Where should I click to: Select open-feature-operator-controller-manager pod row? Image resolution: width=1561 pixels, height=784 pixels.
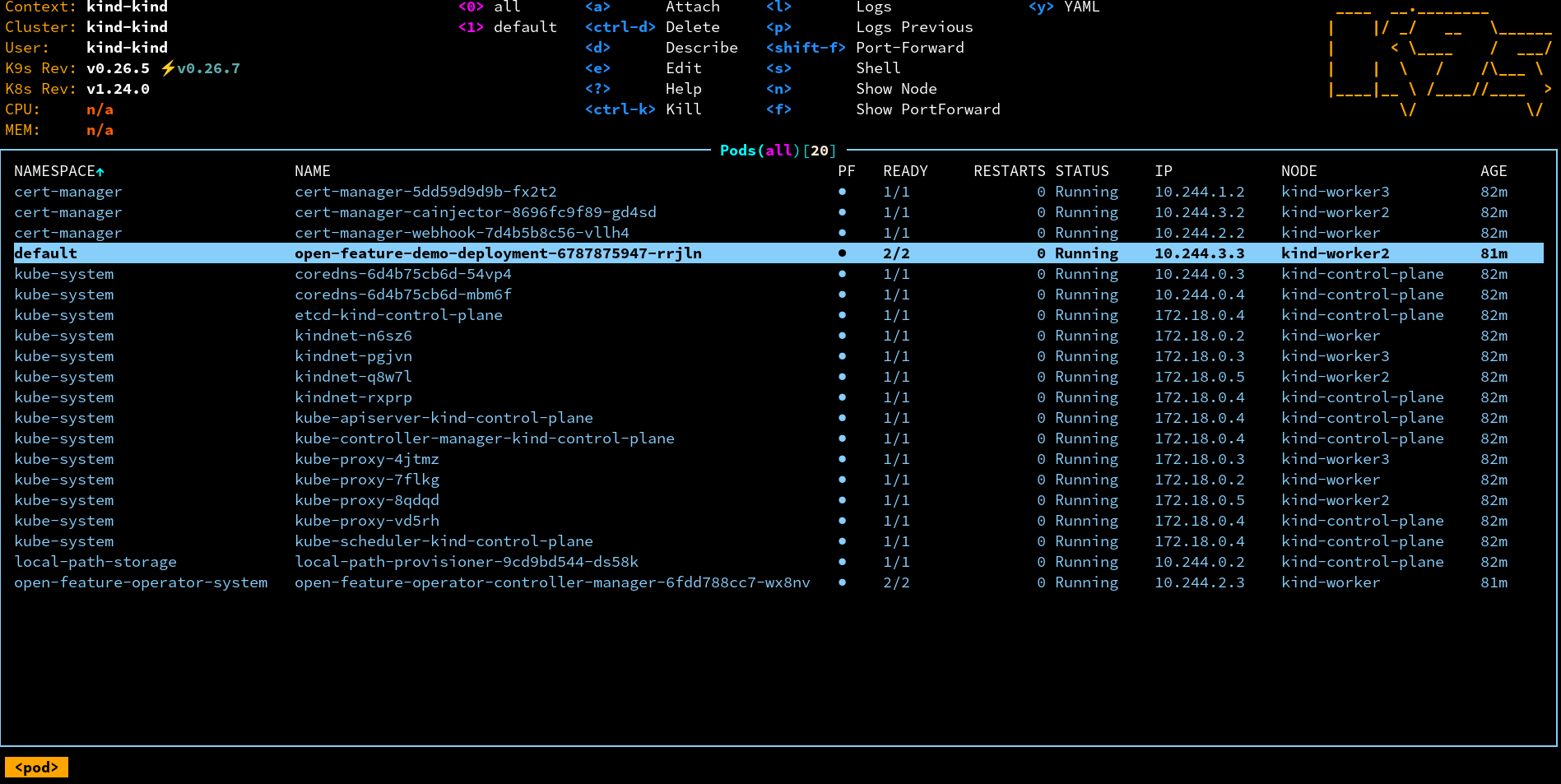[x=551, y=582]
